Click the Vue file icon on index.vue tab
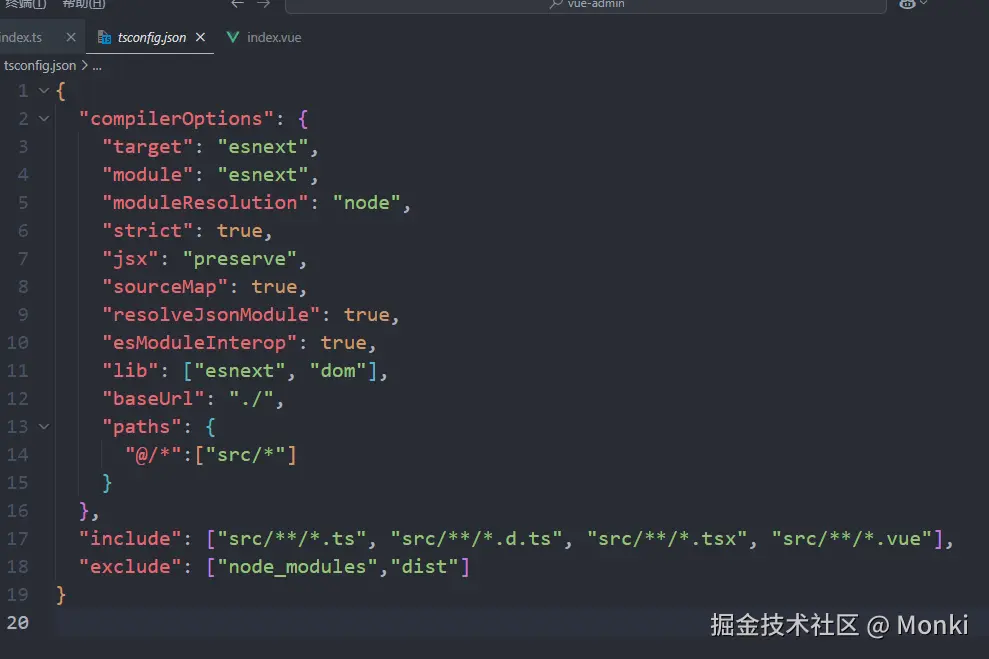The image size is (989, 659). click(233, 38)
